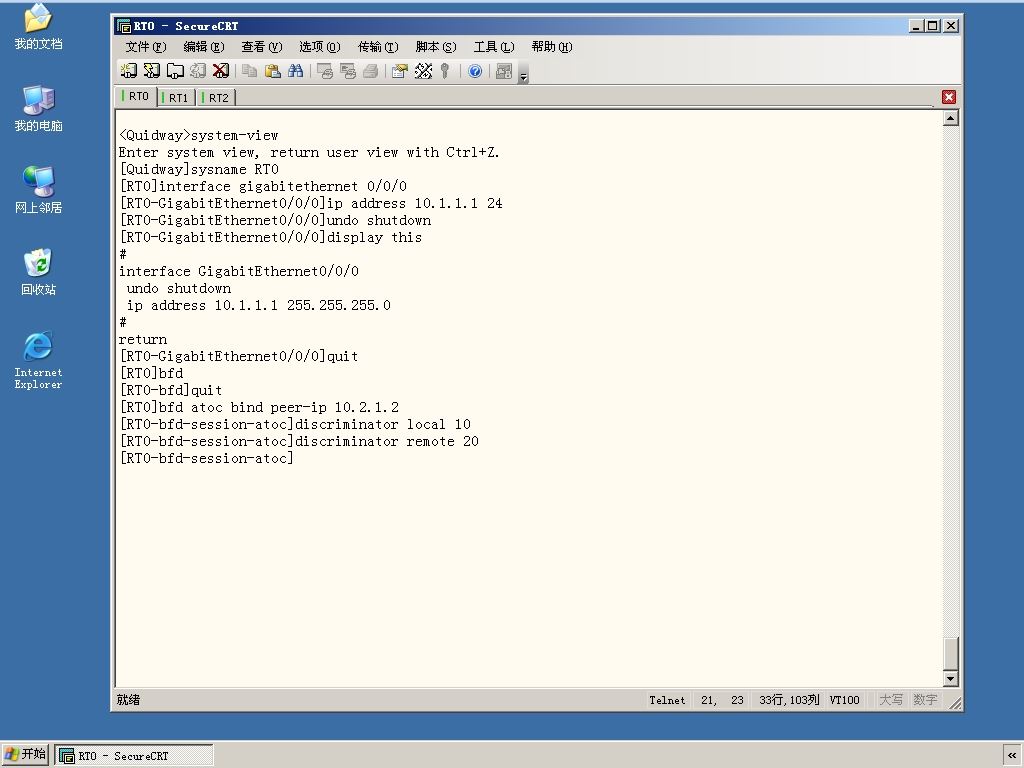Click the Reconnect toolbar icon

coord(198,71)
